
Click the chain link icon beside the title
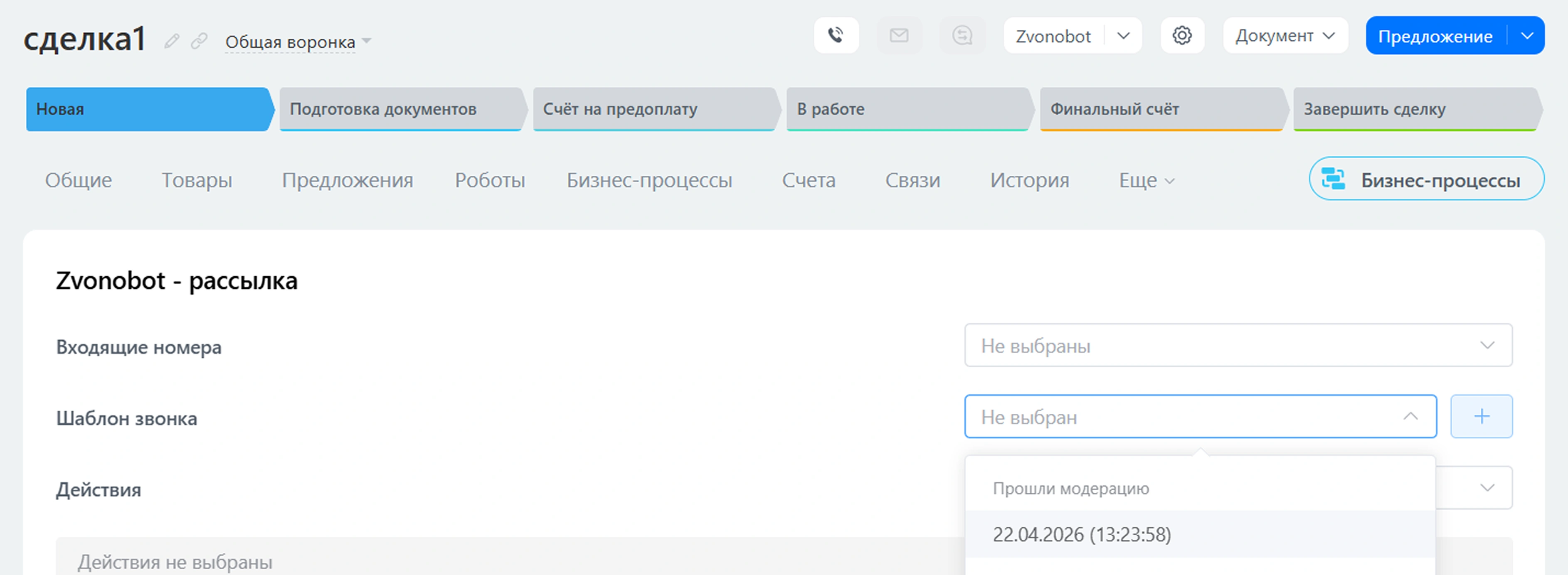click(x=199, y=41)
